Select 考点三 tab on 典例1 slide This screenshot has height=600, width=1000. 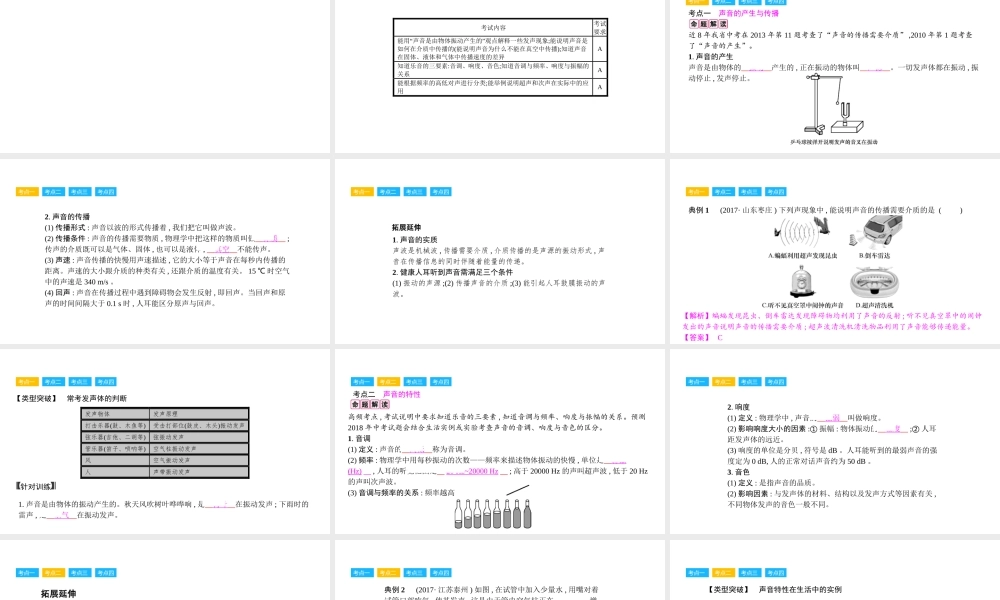(749, 192)
